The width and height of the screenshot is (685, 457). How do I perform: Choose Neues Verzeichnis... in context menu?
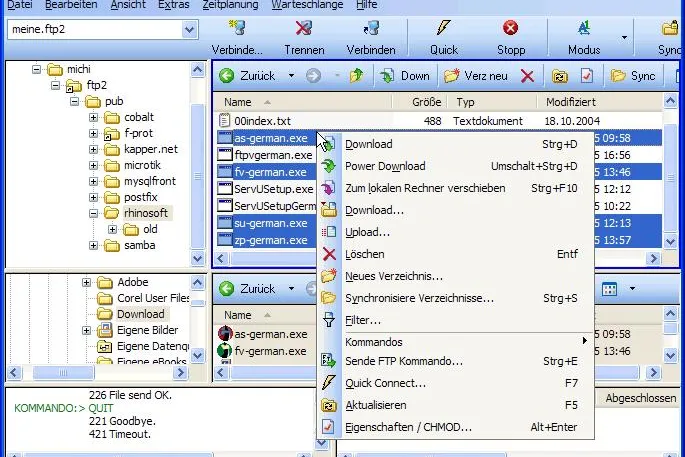[455, 276]
